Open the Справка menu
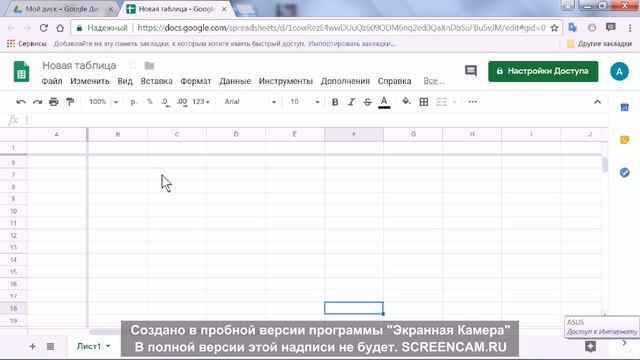Viewport: 640px width, 360px height. point(394,81)
